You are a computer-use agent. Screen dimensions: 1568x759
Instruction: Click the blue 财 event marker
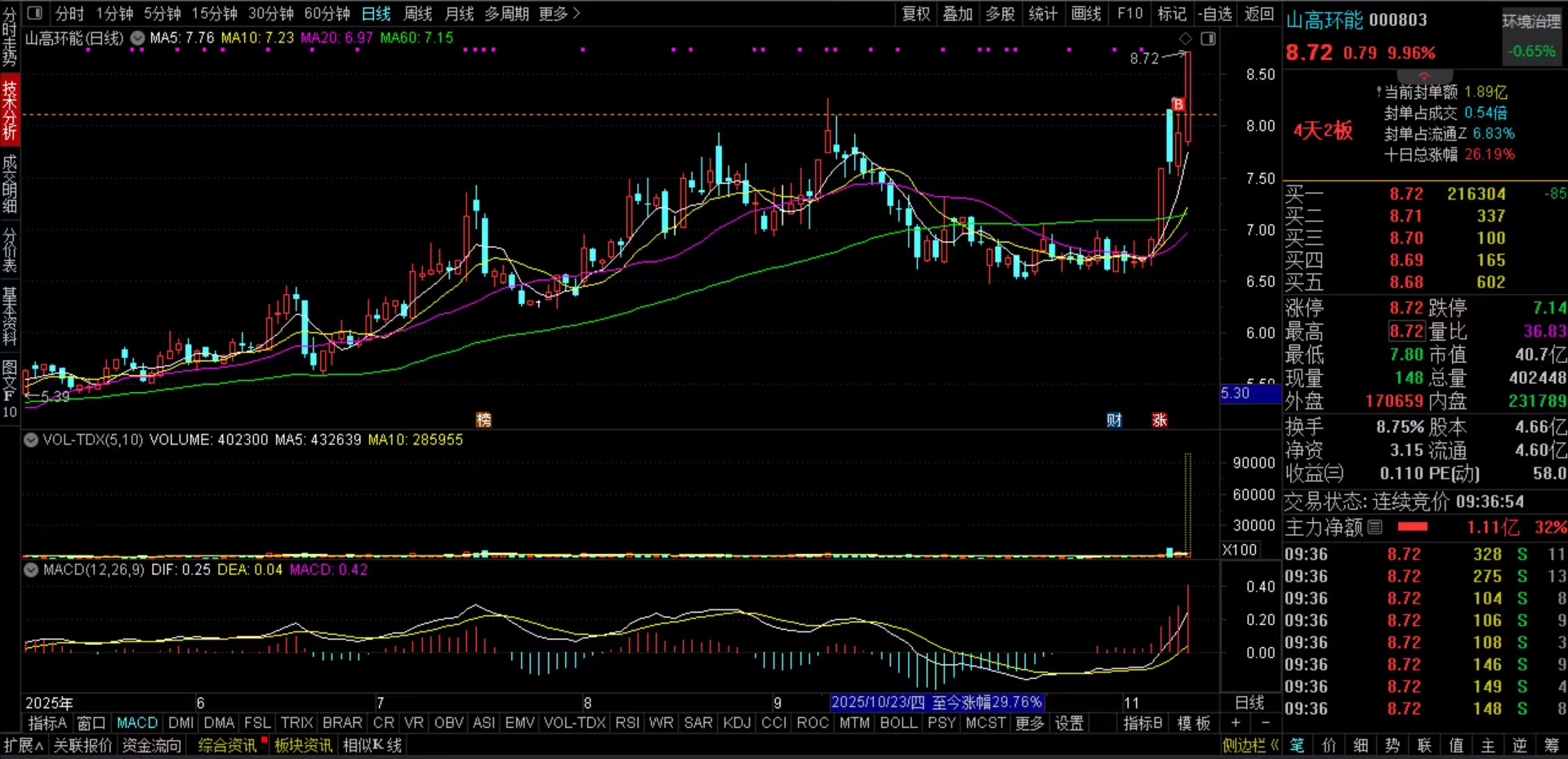[1114, 420]
